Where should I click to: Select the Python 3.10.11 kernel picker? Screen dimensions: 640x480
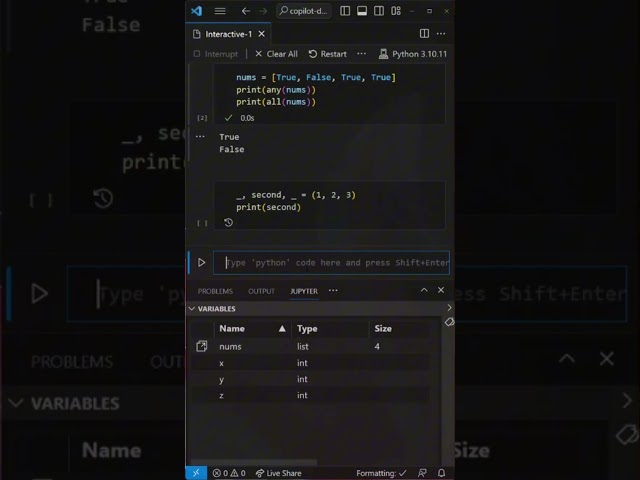coord(413,54)
